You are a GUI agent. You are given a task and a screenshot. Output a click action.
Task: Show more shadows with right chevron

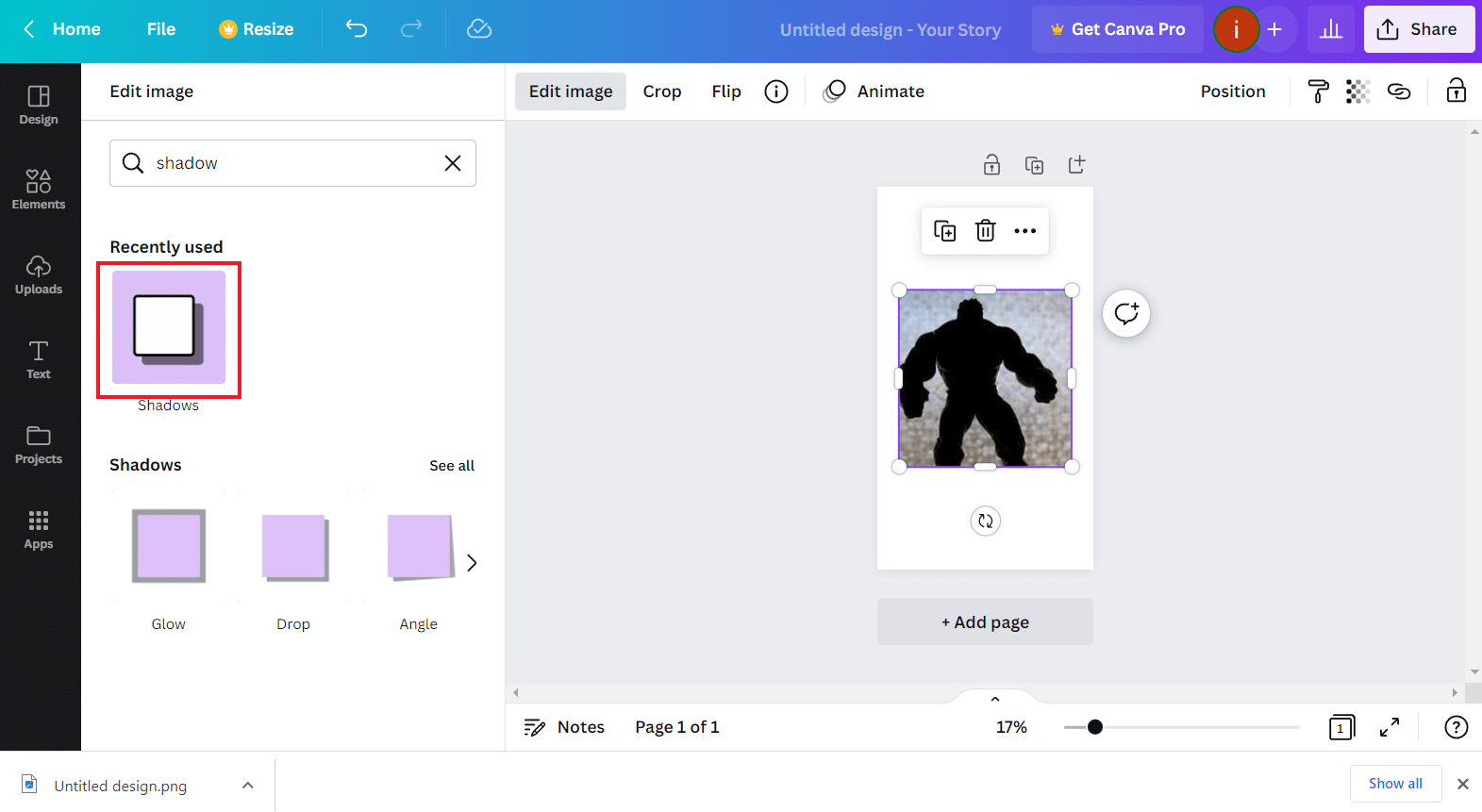coord(472,563)
